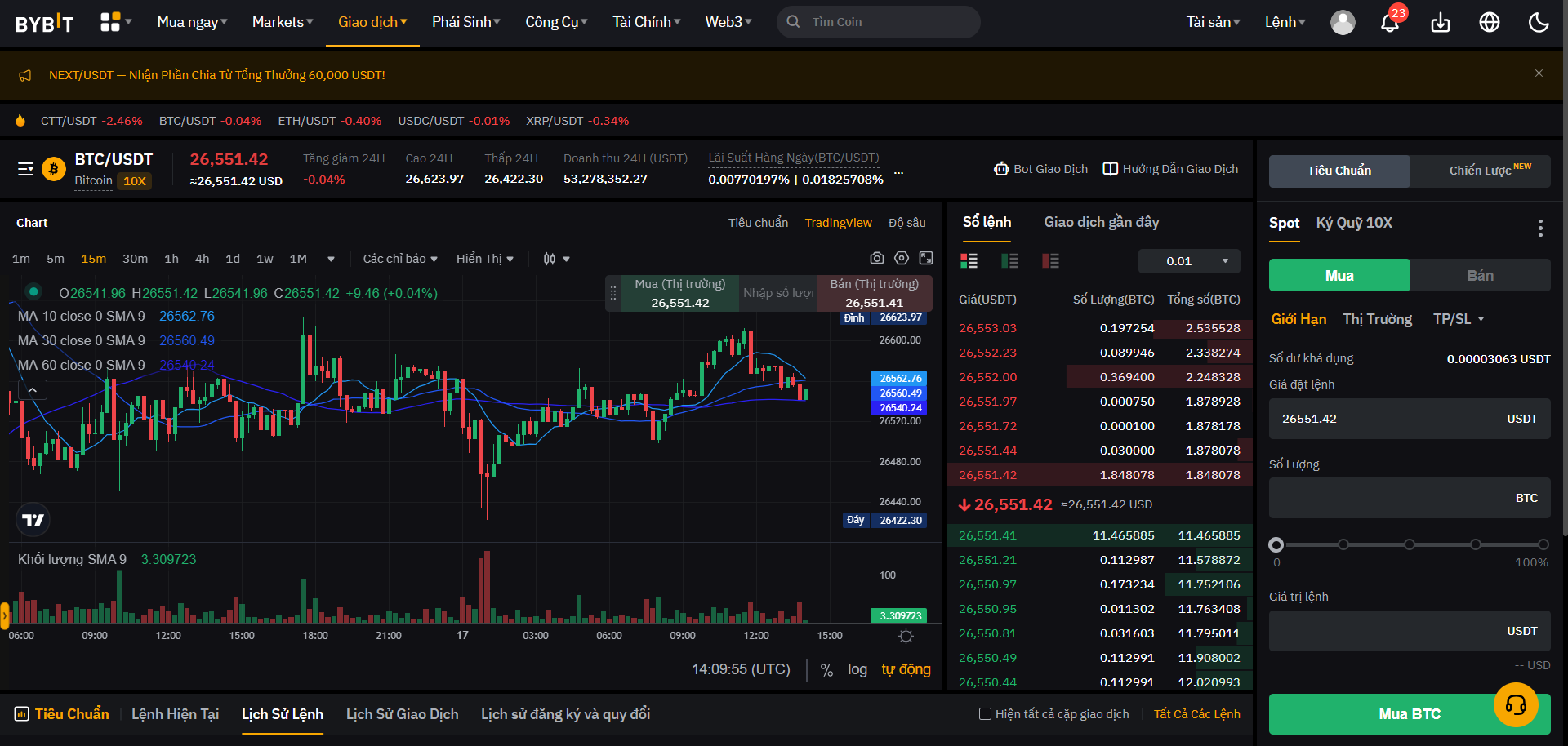
Task: Open notifications bell with 23 alerts
Action: 1390,22
